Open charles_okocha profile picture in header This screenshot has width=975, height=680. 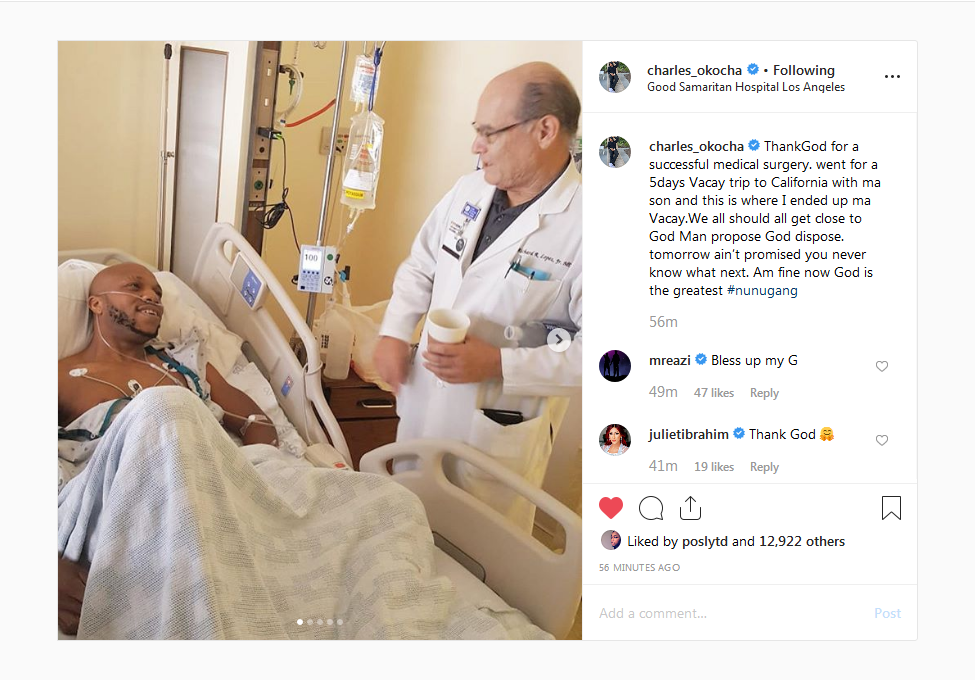(614, 77)
